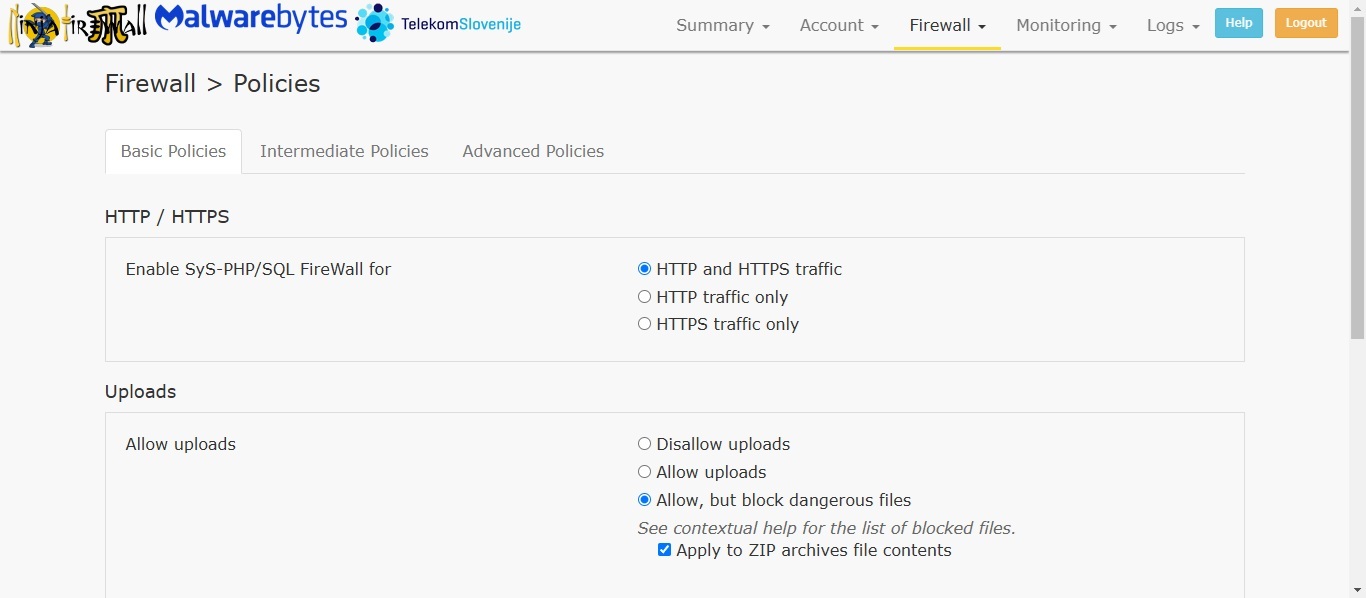Select the Disallow uploads option

click(x=645, y=444)
